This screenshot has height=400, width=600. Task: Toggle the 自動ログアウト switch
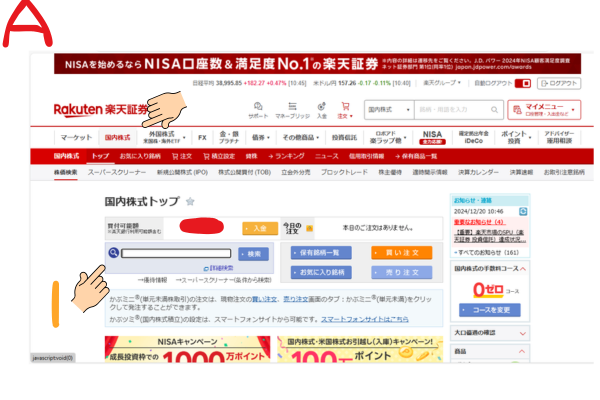(x=523, y=83)
